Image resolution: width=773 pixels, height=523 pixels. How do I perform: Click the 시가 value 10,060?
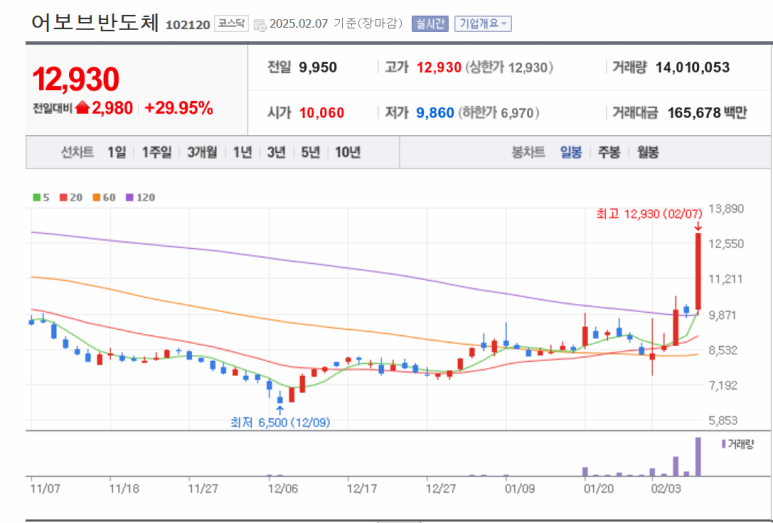pos(322,113)
